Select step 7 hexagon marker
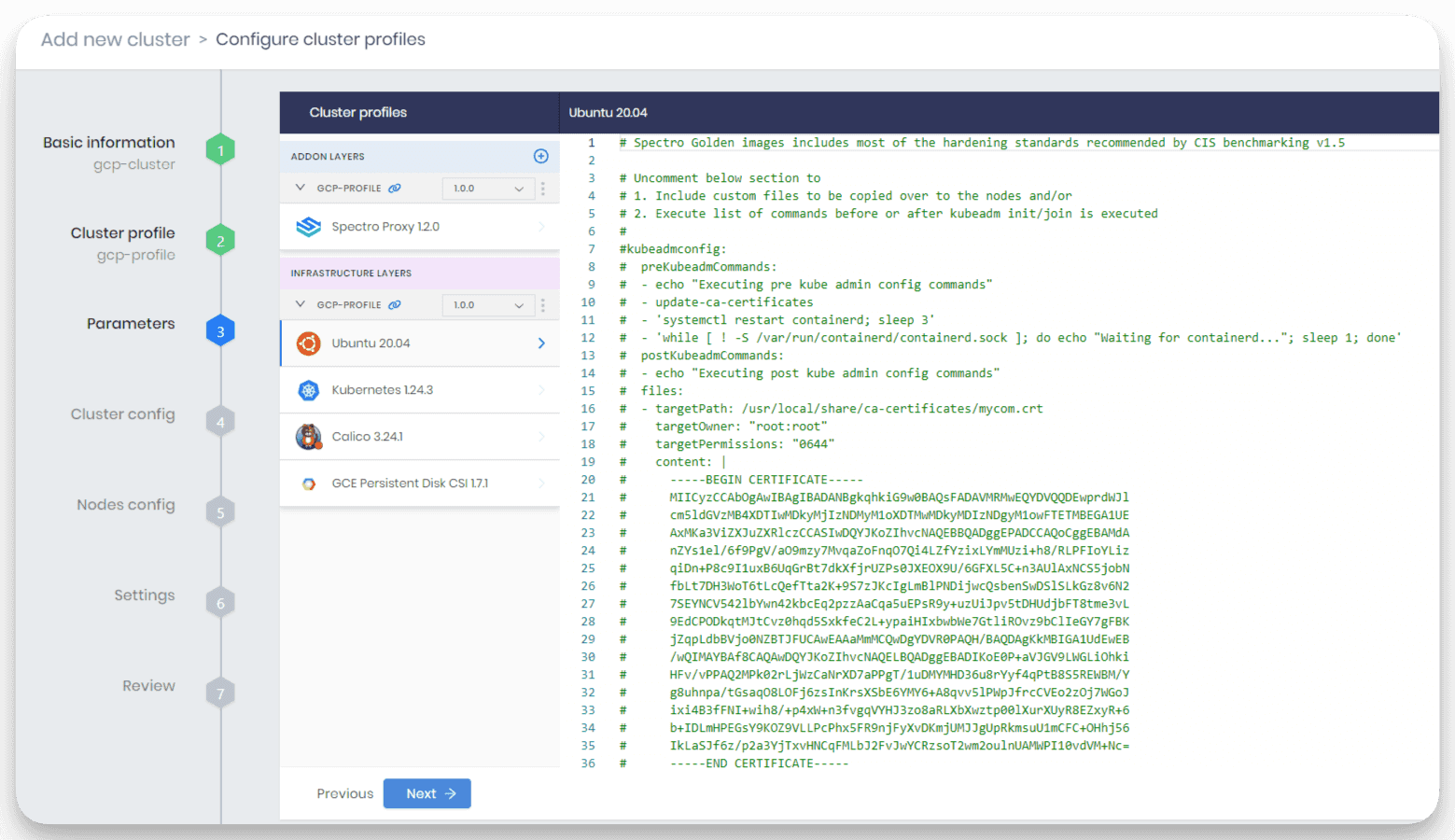Screen dimensions: 1455x840 (220, 693)
